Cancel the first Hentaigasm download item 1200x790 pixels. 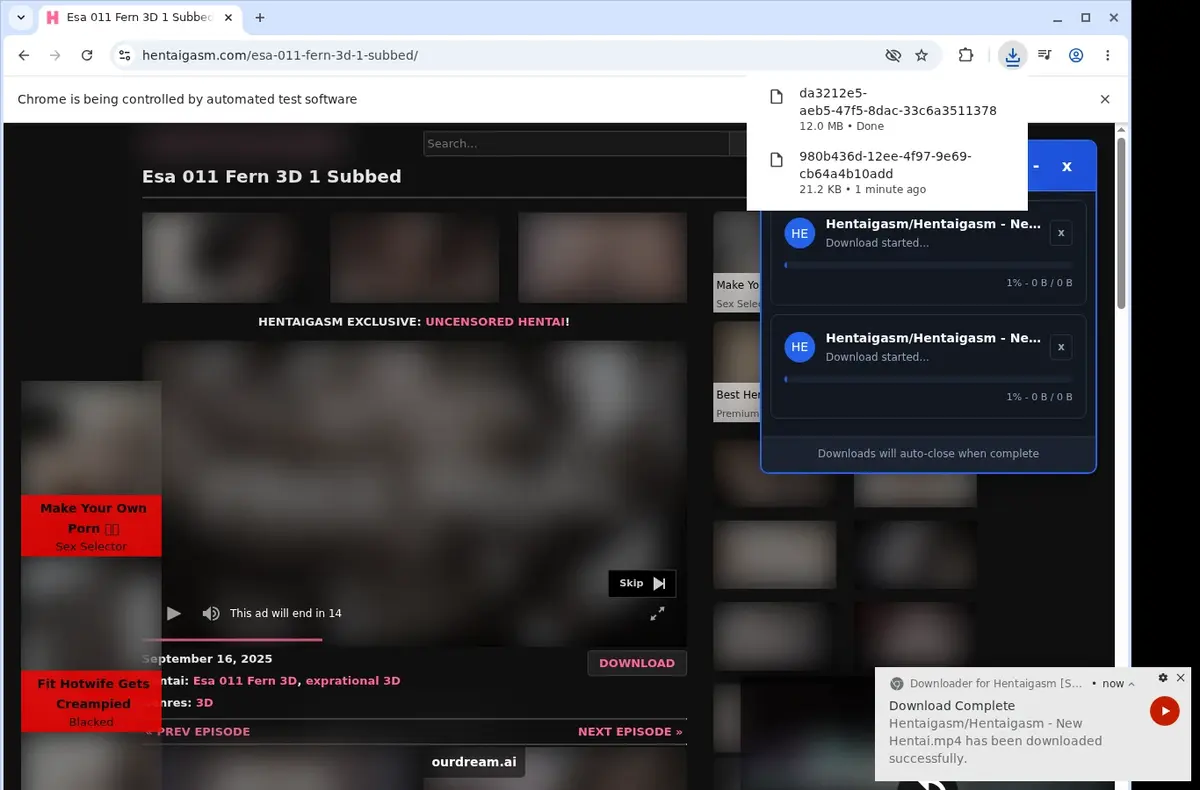pyautogui.click(x=1061, y=233)
